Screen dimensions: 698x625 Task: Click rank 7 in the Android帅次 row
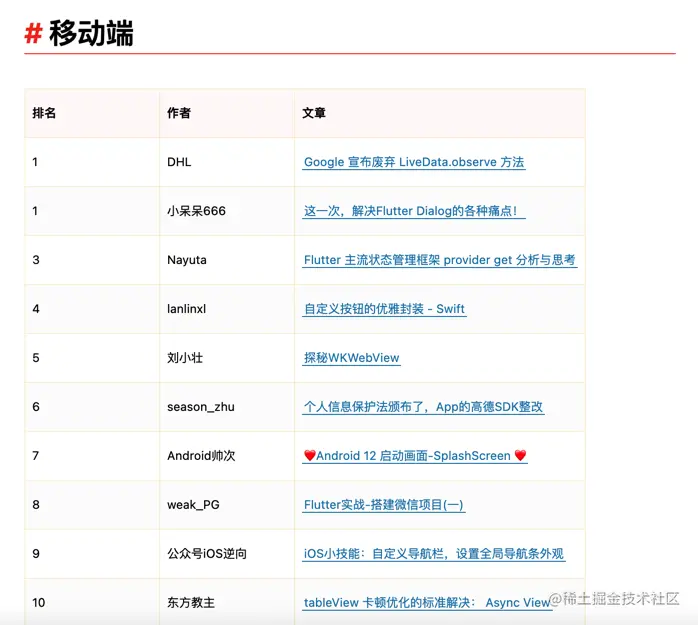coord(36,456)
